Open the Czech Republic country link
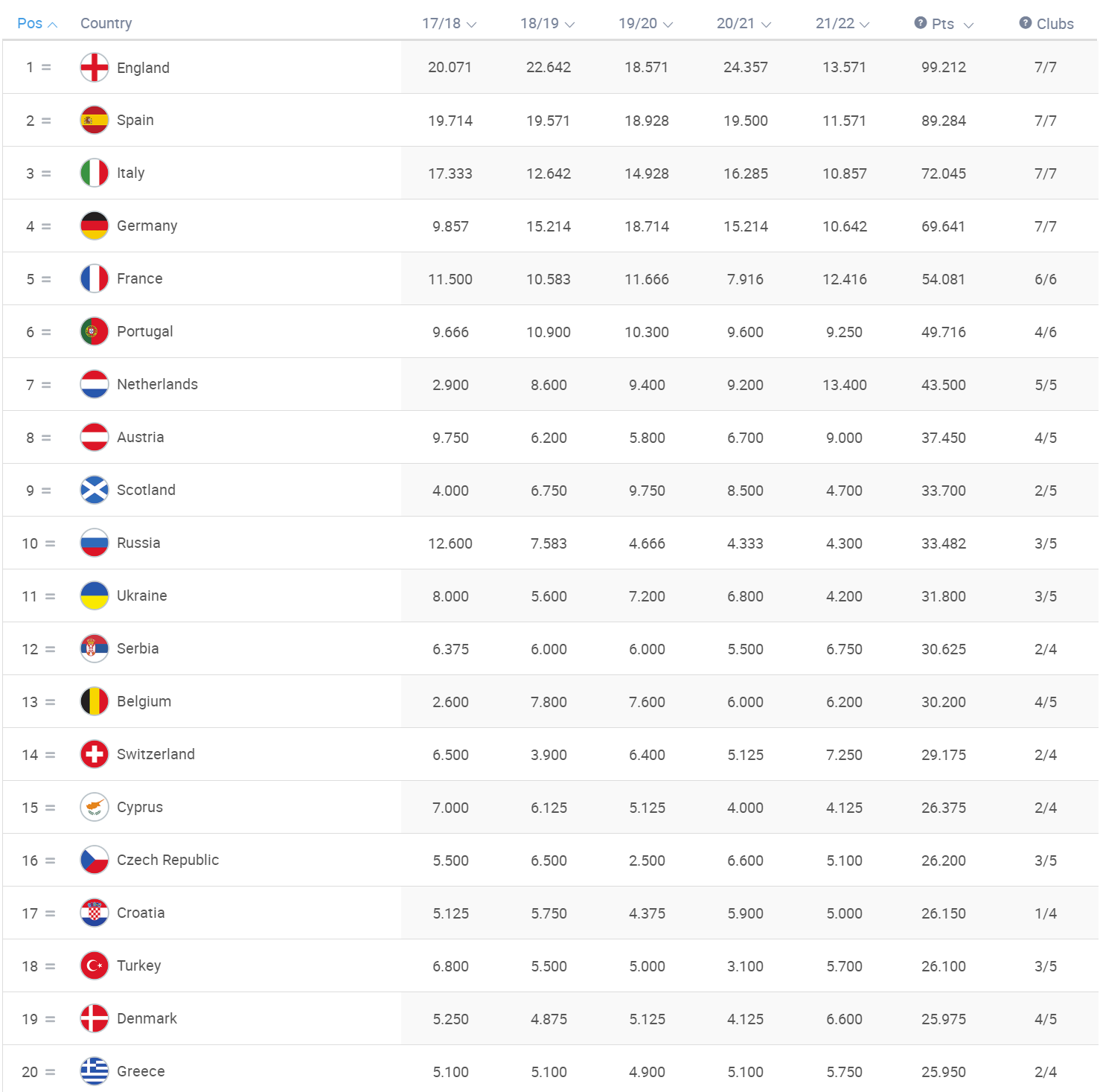Image resolution: width=1103 pixels, height=1092 pixels. [167, 860]
